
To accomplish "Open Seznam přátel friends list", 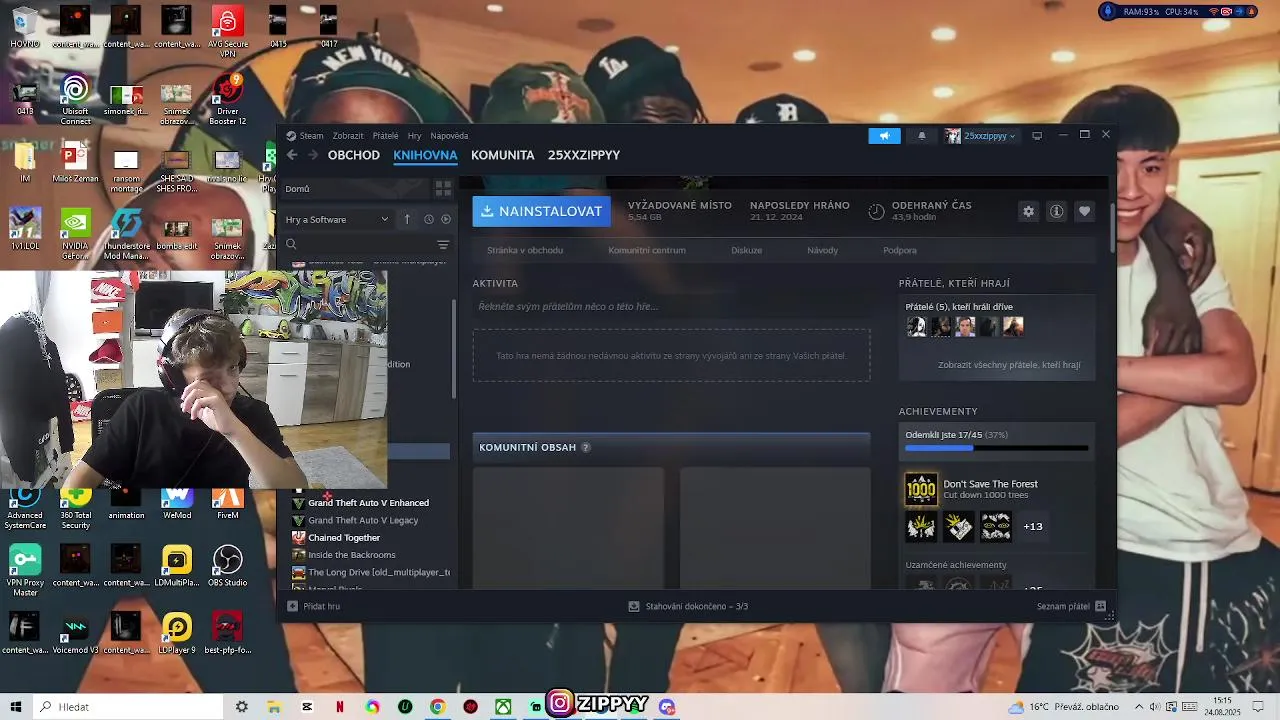I will [1071, 606].
